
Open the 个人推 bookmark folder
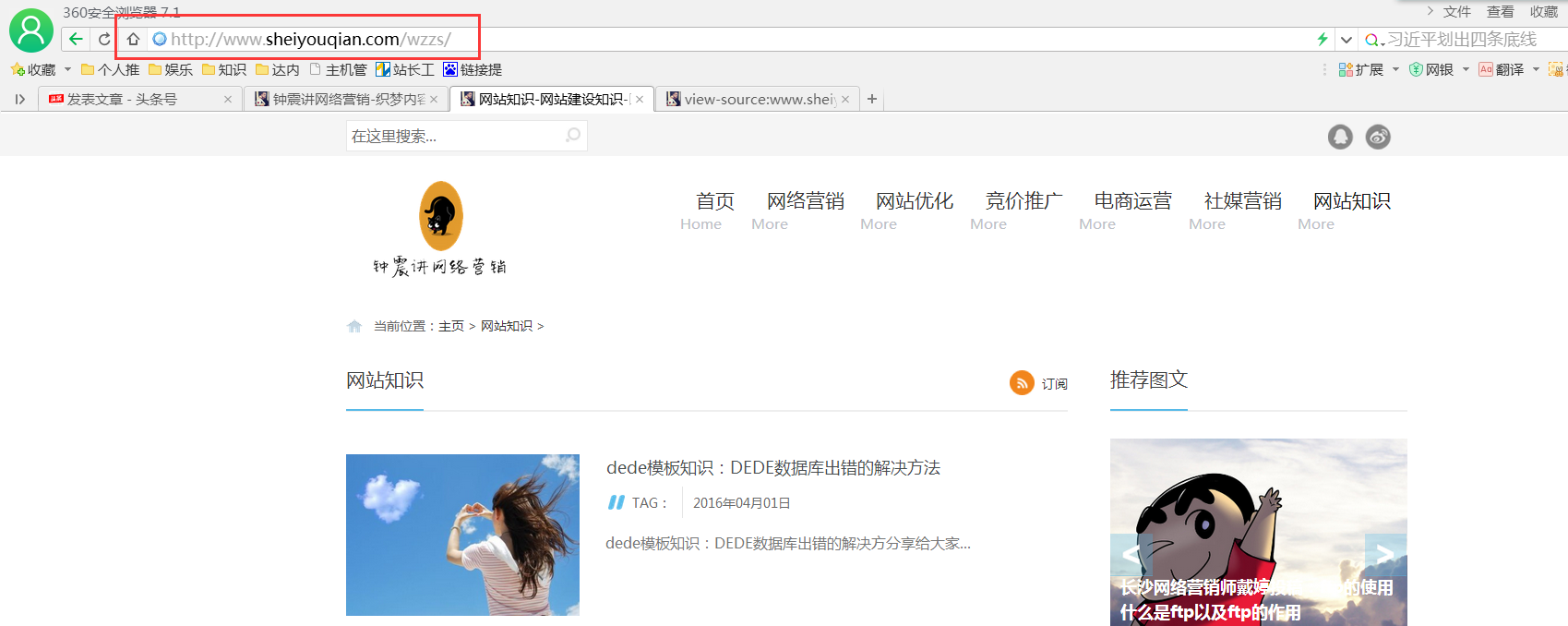coord(110,69)
